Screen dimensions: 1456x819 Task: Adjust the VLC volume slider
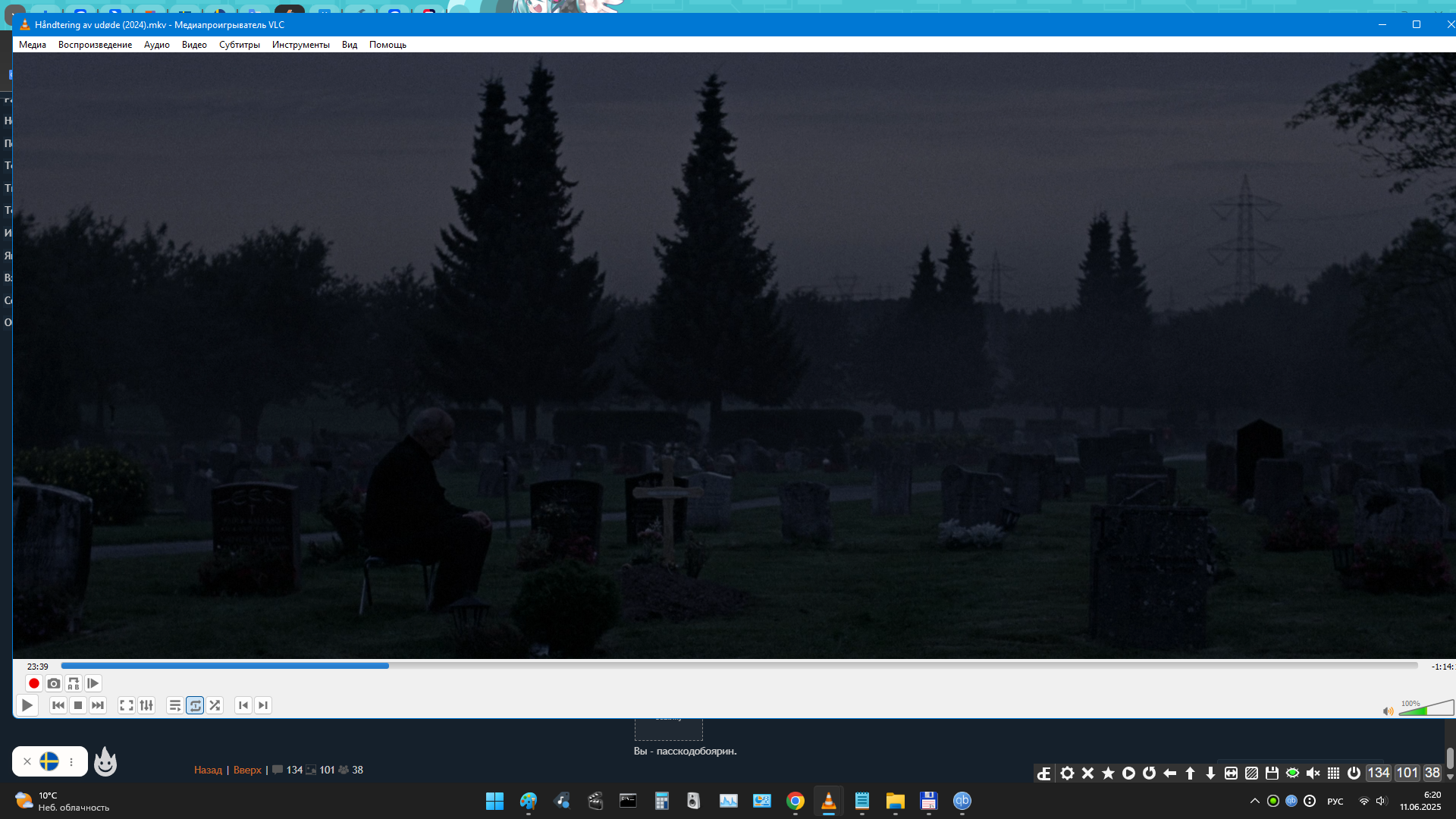(1426, 709)
